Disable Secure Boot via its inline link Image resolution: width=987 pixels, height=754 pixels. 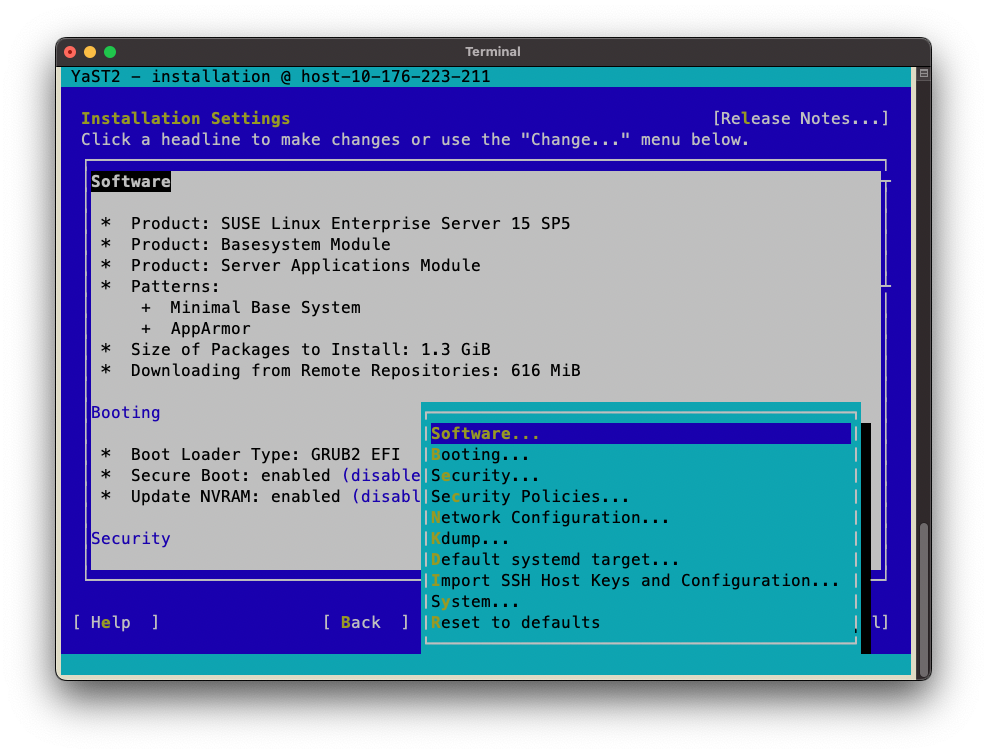coord(381,476)
